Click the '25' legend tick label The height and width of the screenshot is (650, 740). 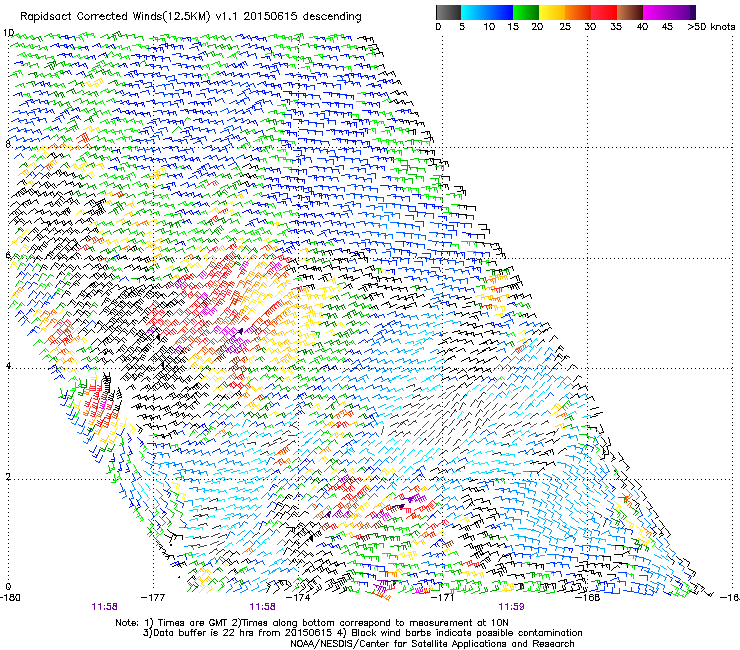tap(565, 27)
